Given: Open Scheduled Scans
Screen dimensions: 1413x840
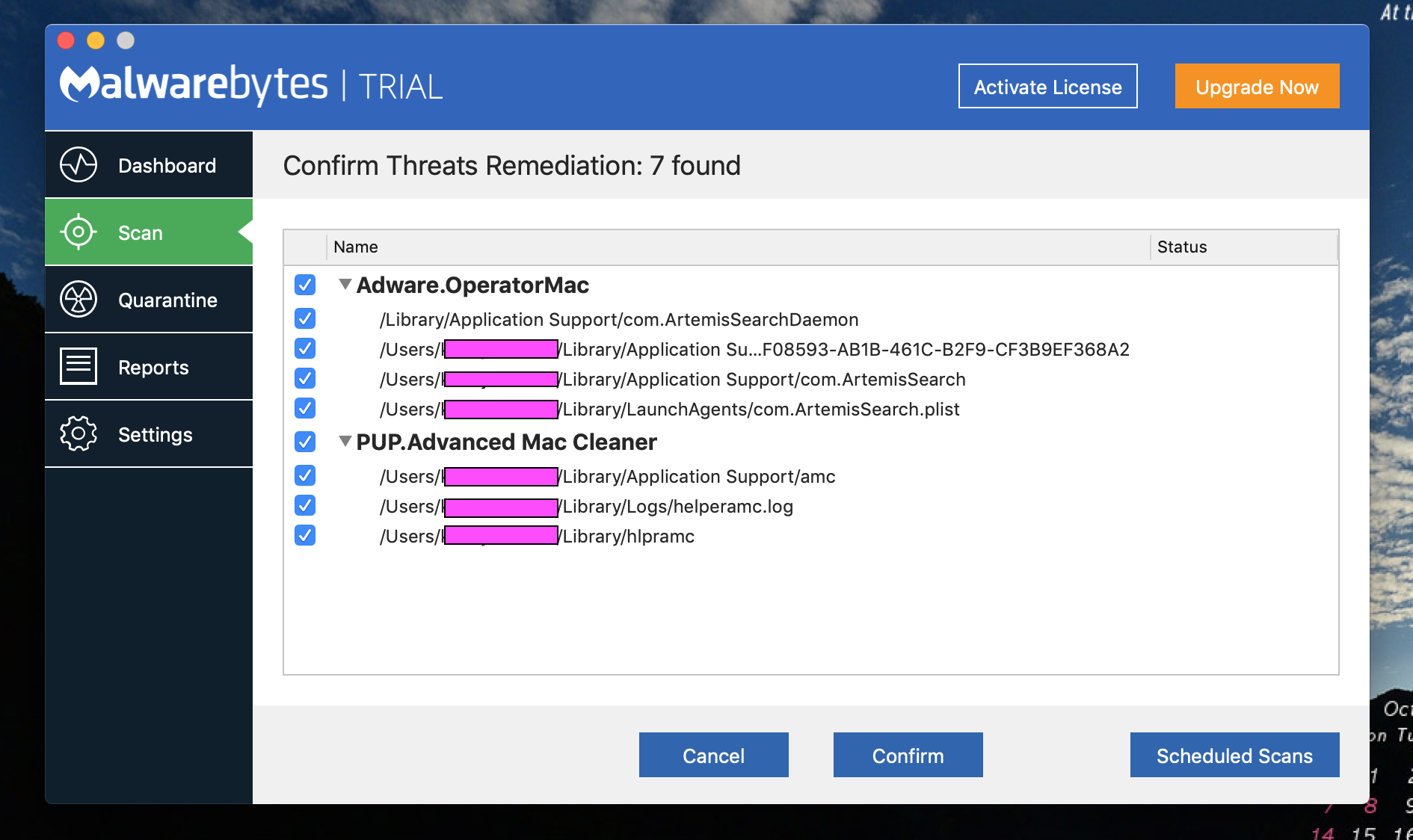Looking at the screenshot, I should [1234, 755].
